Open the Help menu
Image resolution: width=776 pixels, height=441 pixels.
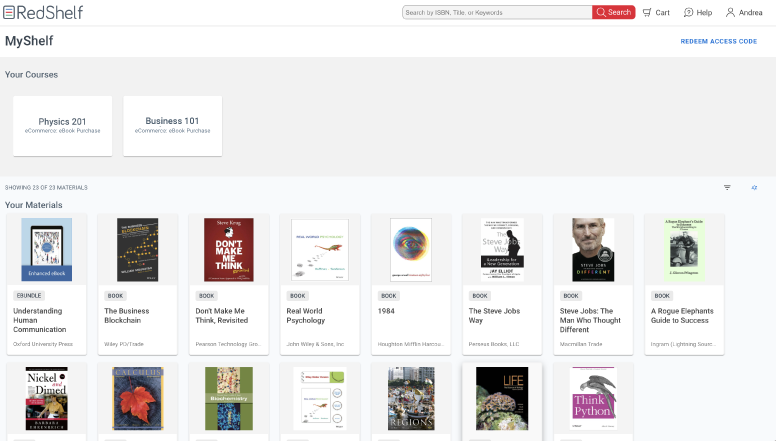[698, 12]
